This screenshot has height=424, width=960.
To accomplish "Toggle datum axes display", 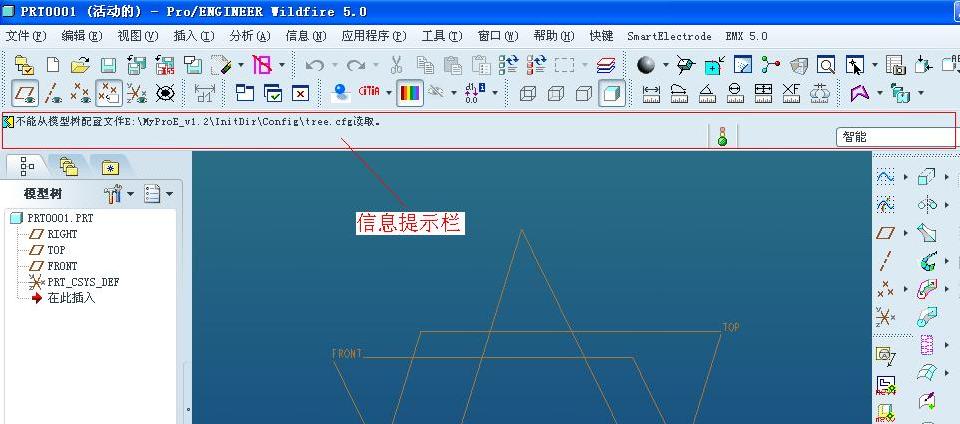I will click(x=53, y=93).
